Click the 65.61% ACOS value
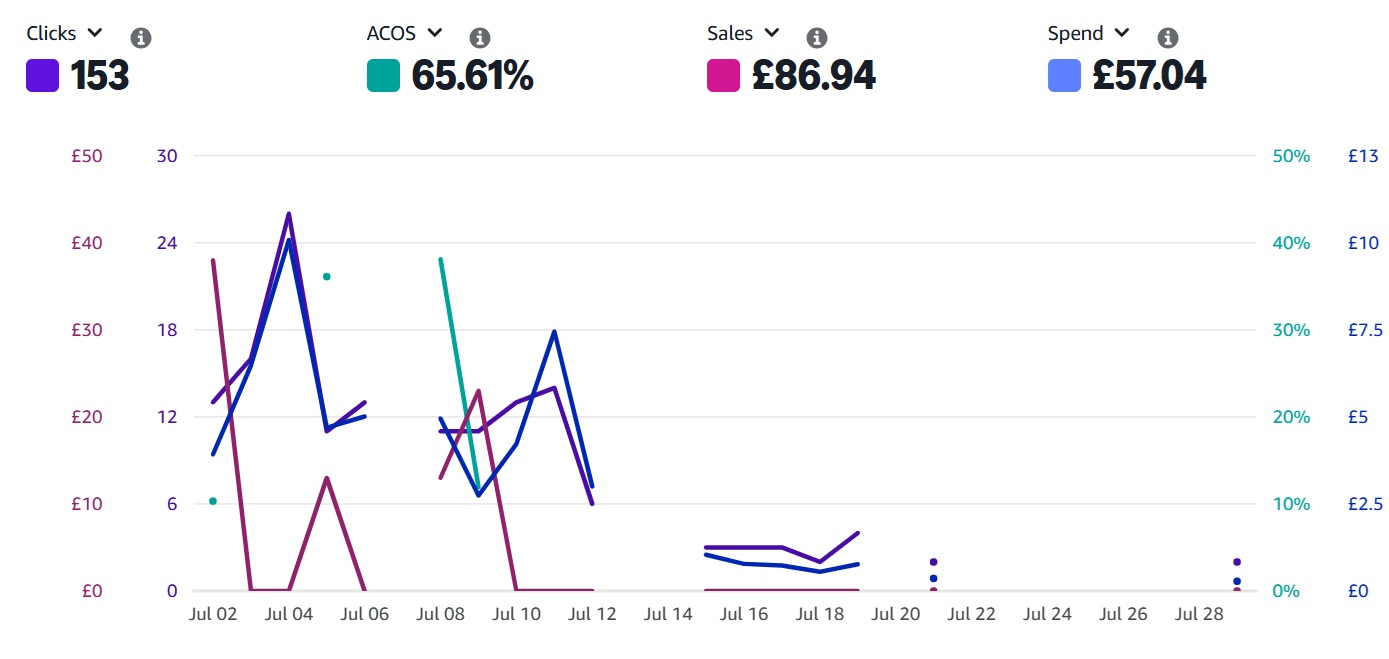 click(x=472, y=76)
